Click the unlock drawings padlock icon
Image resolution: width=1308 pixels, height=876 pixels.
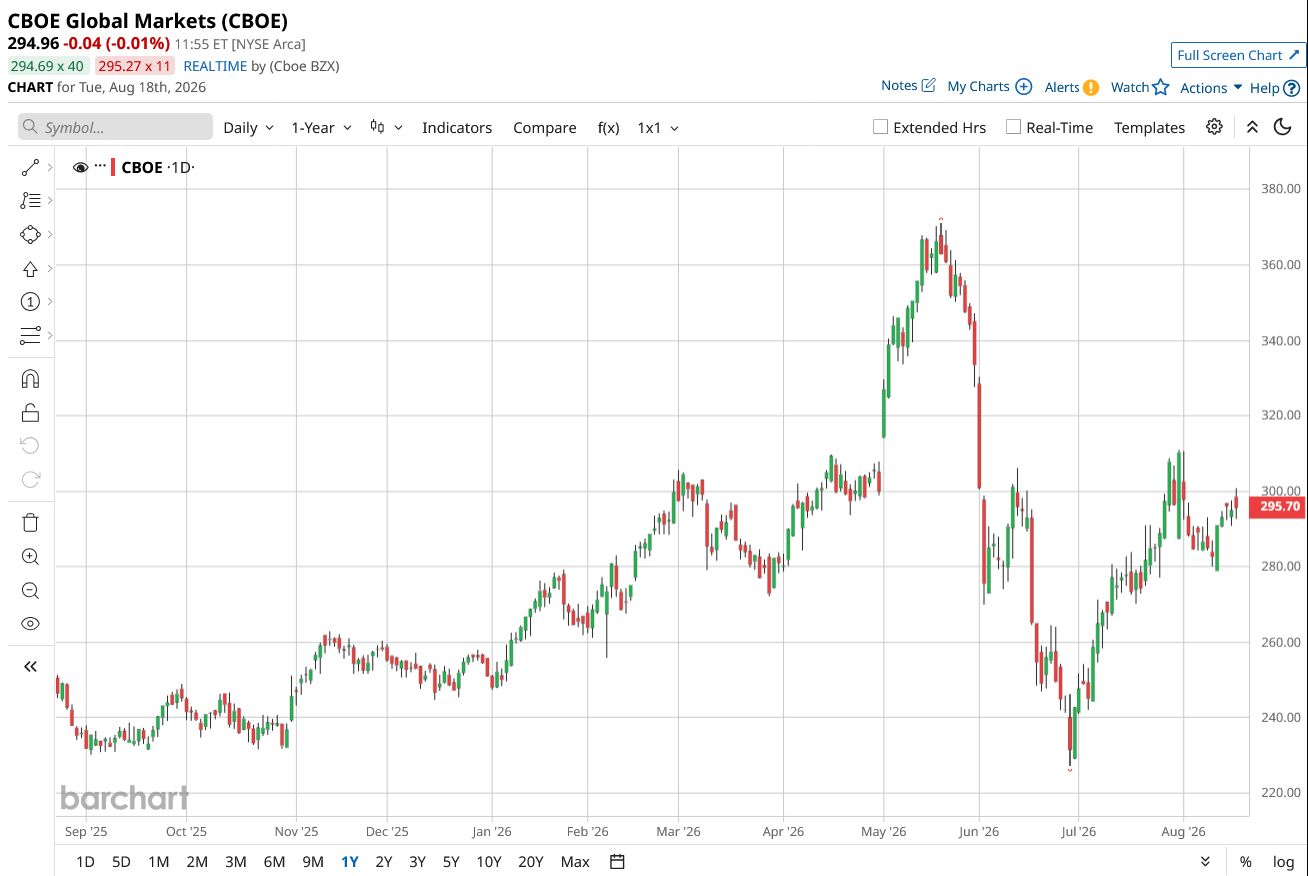pos(30,412)
